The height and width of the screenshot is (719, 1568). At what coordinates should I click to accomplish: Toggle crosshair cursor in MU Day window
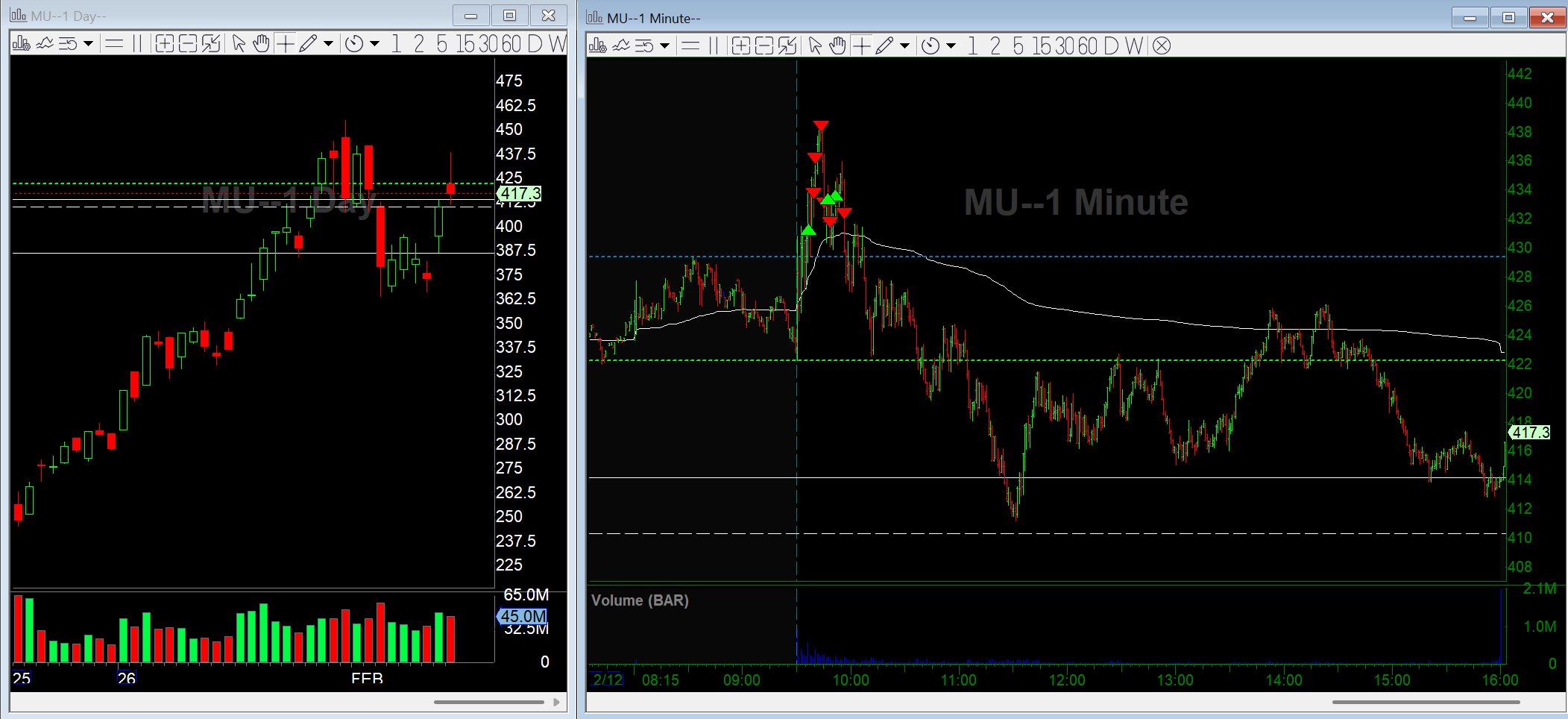[x=285, y=44]
